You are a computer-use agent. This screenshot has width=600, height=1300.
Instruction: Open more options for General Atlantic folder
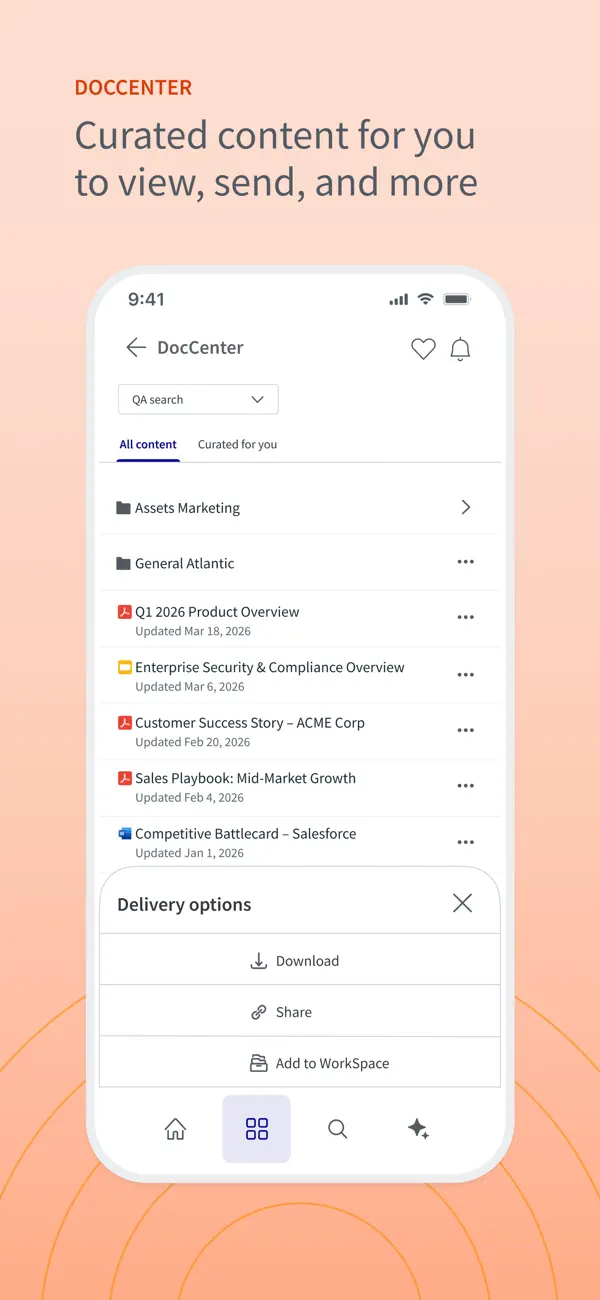pyautogui.click(x=466, y=562)
